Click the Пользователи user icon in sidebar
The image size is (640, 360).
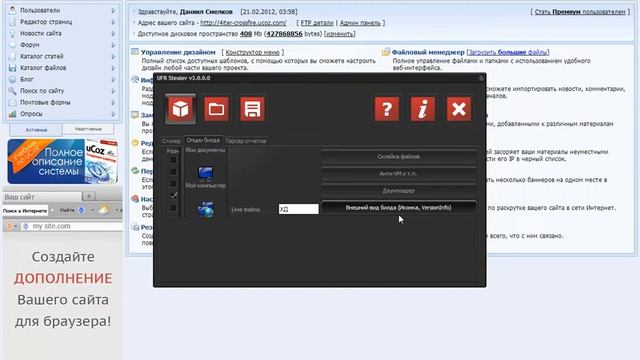click(13, 10)
